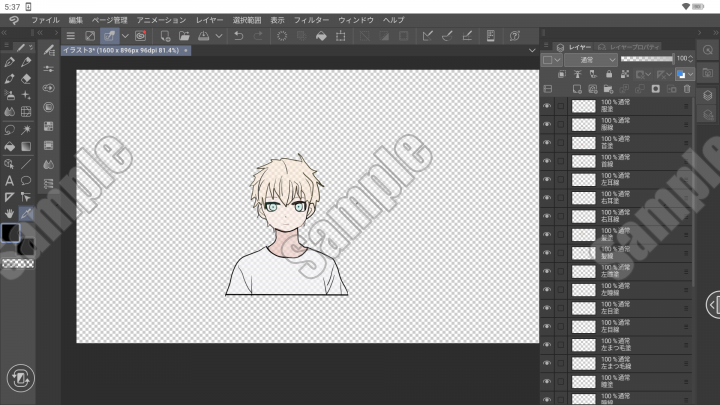Toggle visibility of the 首線 layer
Screen dimensions: 720x405
click(x=547, y=160)
